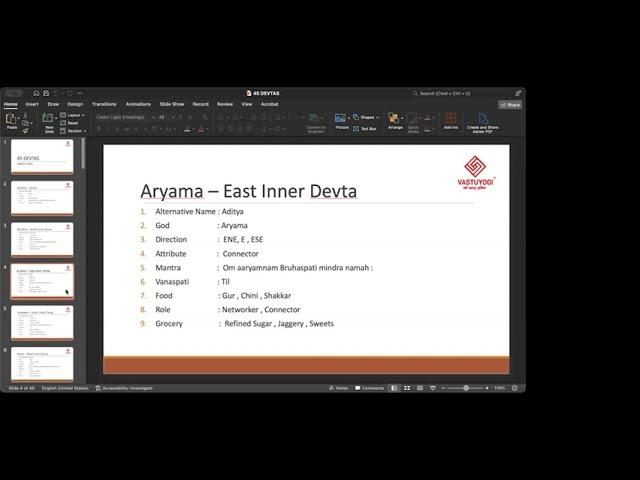Open the Arrange dropdown arrow
The image size is (640, 480).
pyautogui.click(x=402, y=118)
